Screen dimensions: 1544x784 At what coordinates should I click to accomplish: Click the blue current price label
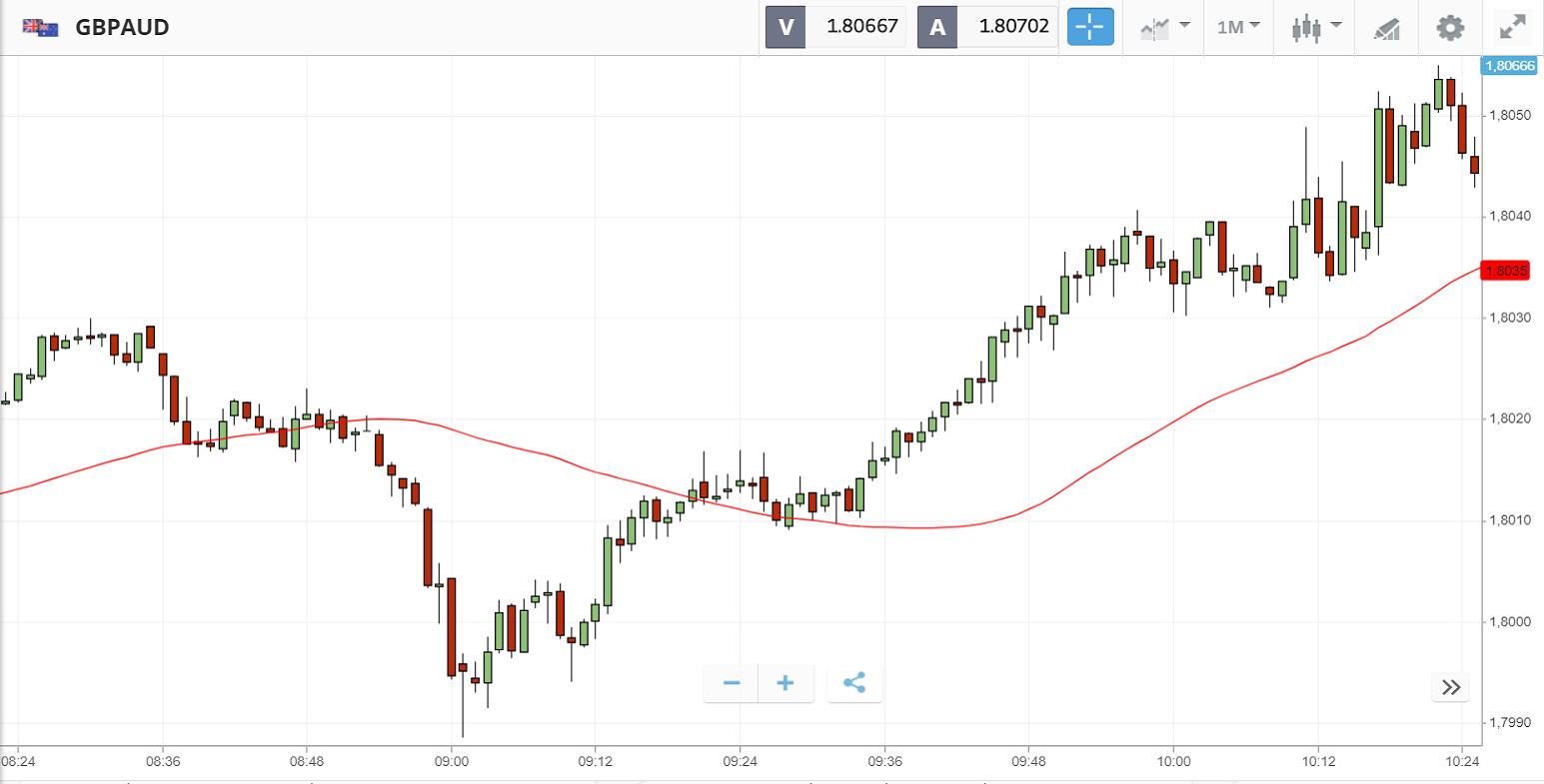pyautogui.click(x=1507, y=66)
